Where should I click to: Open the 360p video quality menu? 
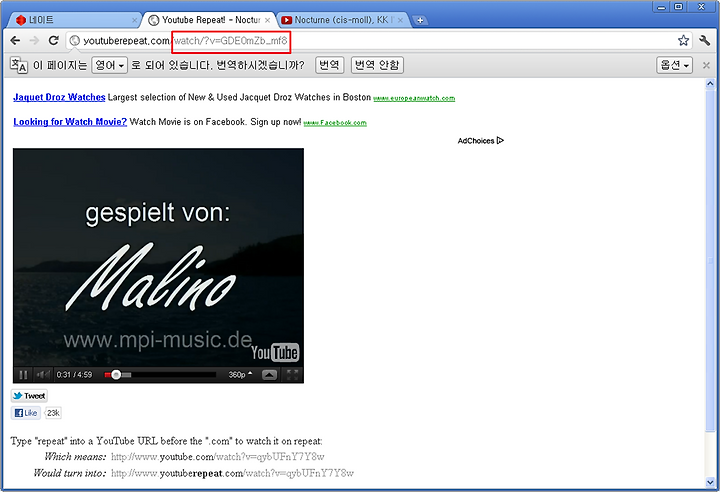(240, 375)
